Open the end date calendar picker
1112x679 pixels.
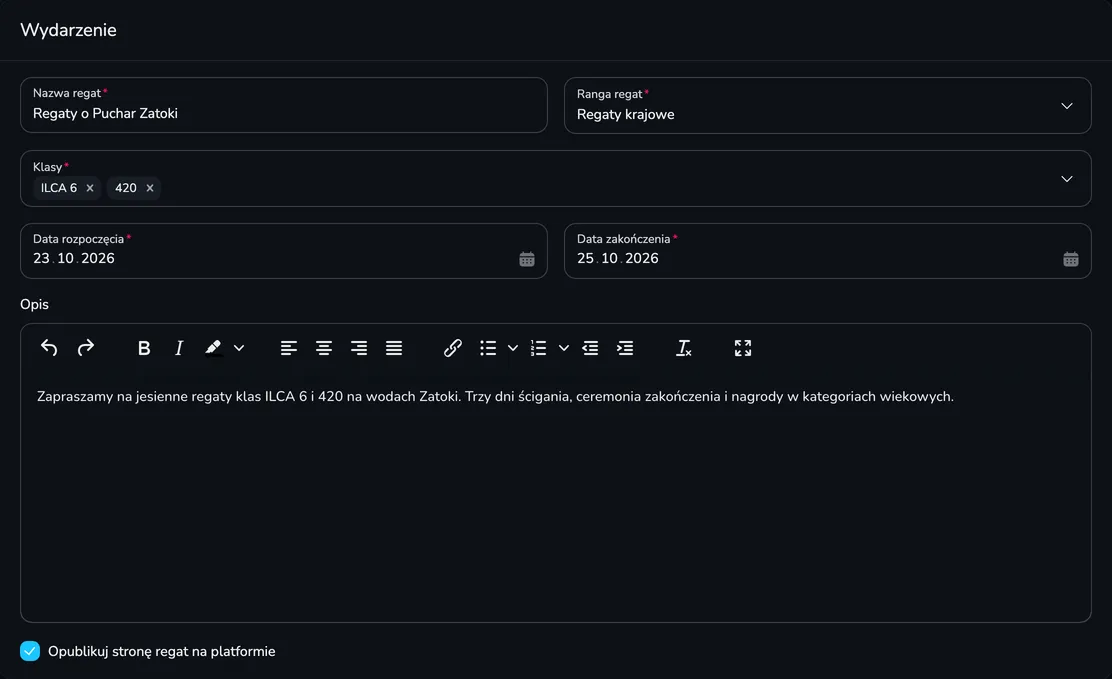[1071, 259]
